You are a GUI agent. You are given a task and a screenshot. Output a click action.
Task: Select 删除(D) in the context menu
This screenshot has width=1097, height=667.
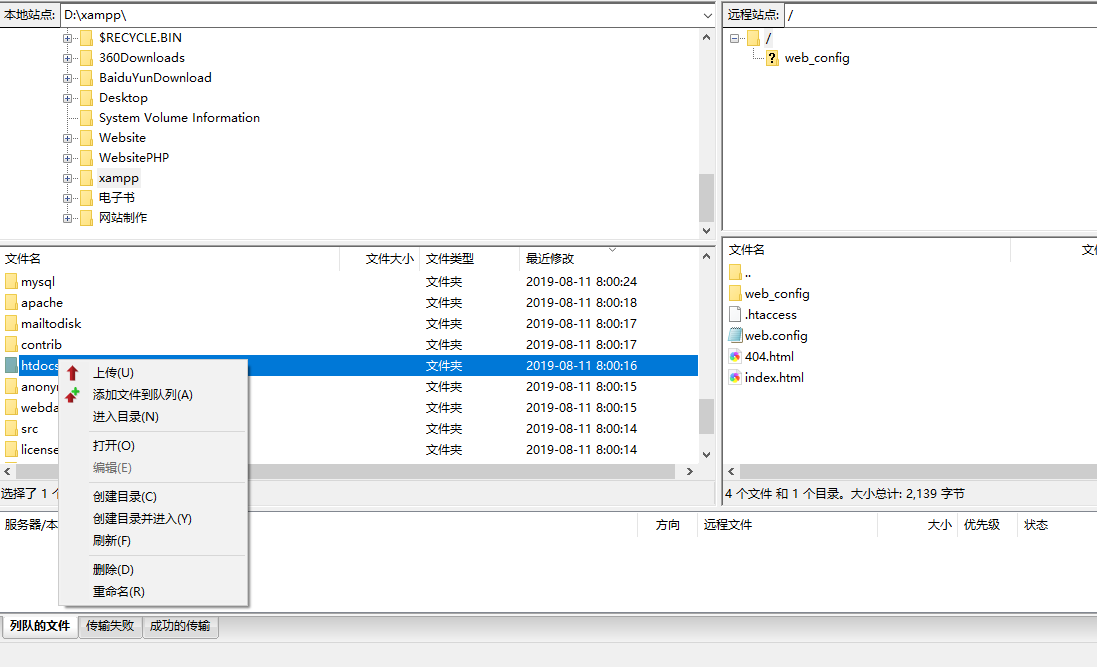113,570
